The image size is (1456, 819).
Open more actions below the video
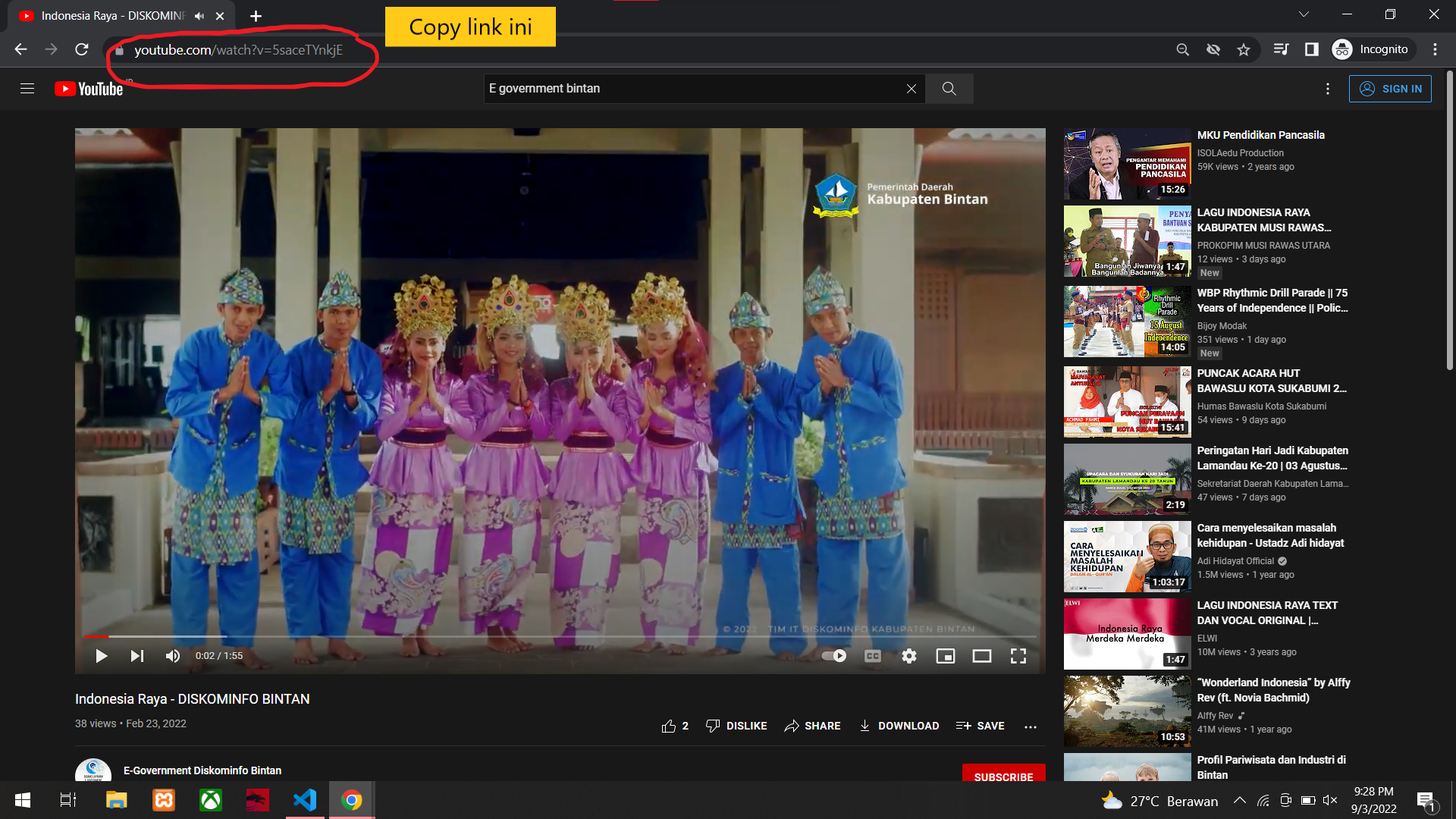1031,726
